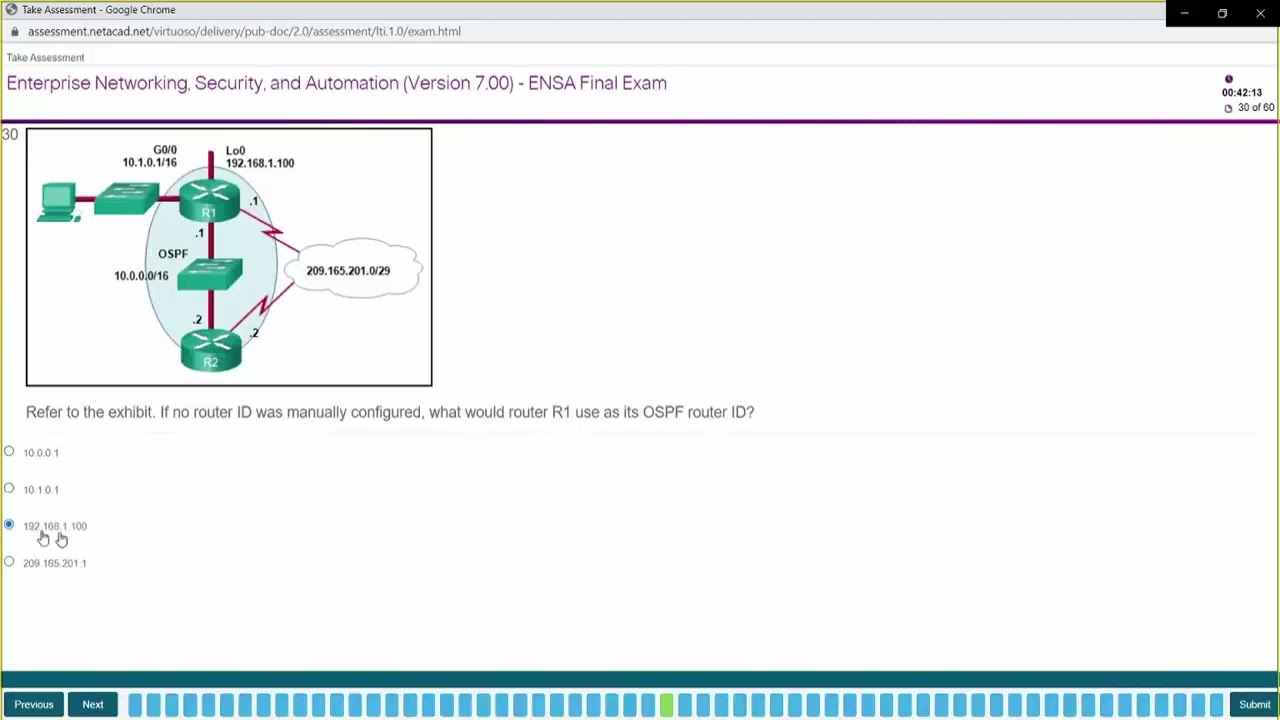Screen dimensions: 1280x720
Task: Close the Chrome window
Action: point(1260,13)
